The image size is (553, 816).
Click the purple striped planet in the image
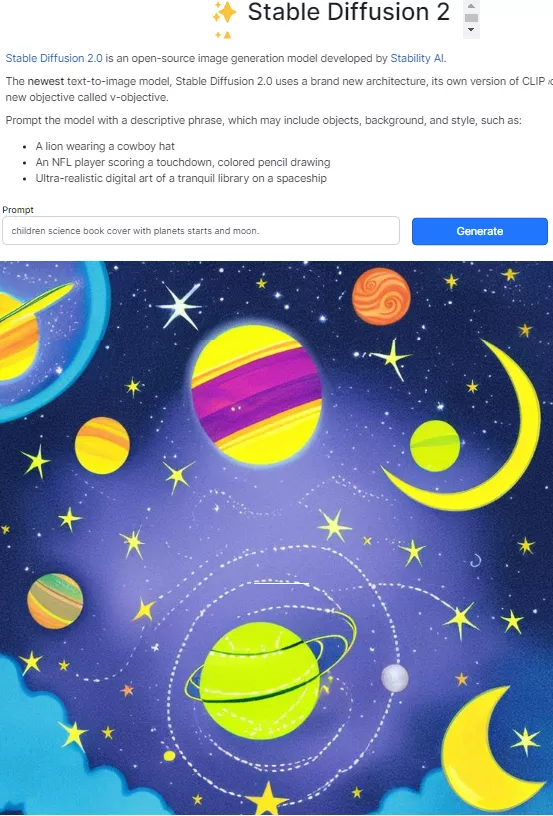(x=256, y=396)
